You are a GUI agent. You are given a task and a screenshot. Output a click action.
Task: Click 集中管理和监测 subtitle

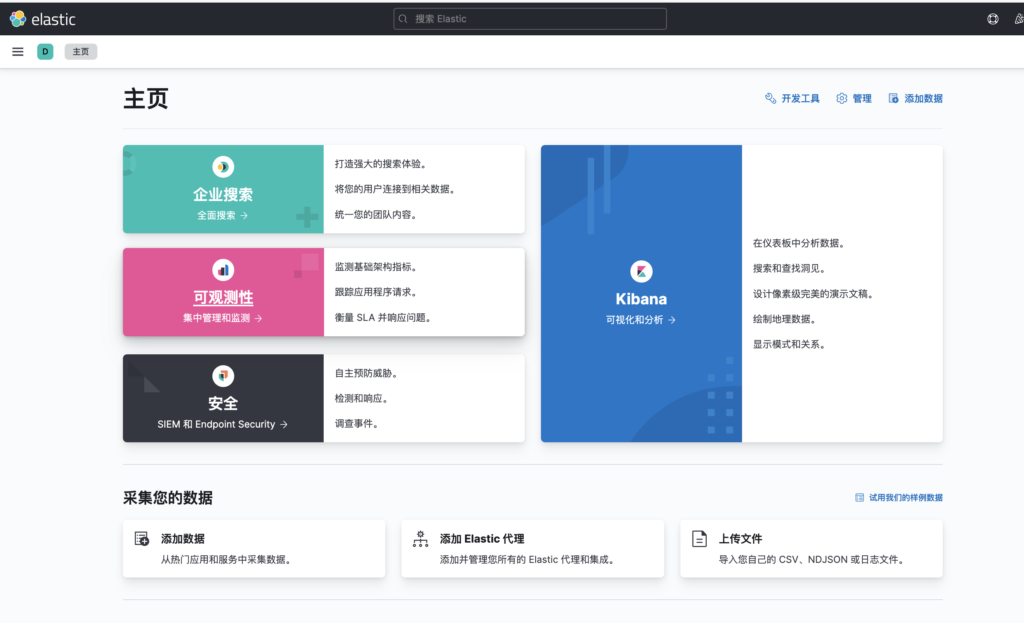(x=216, y=318)
